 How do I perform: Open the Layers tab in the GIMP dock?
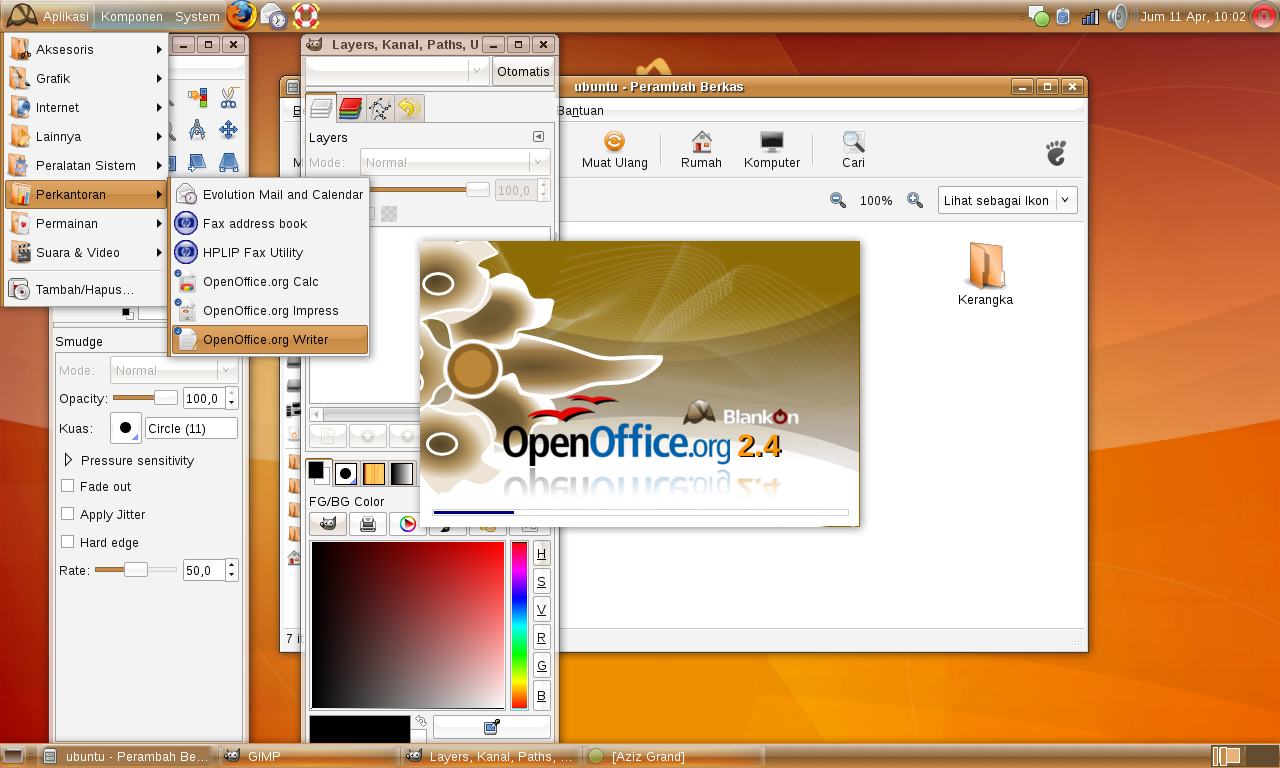pos(320,108)
